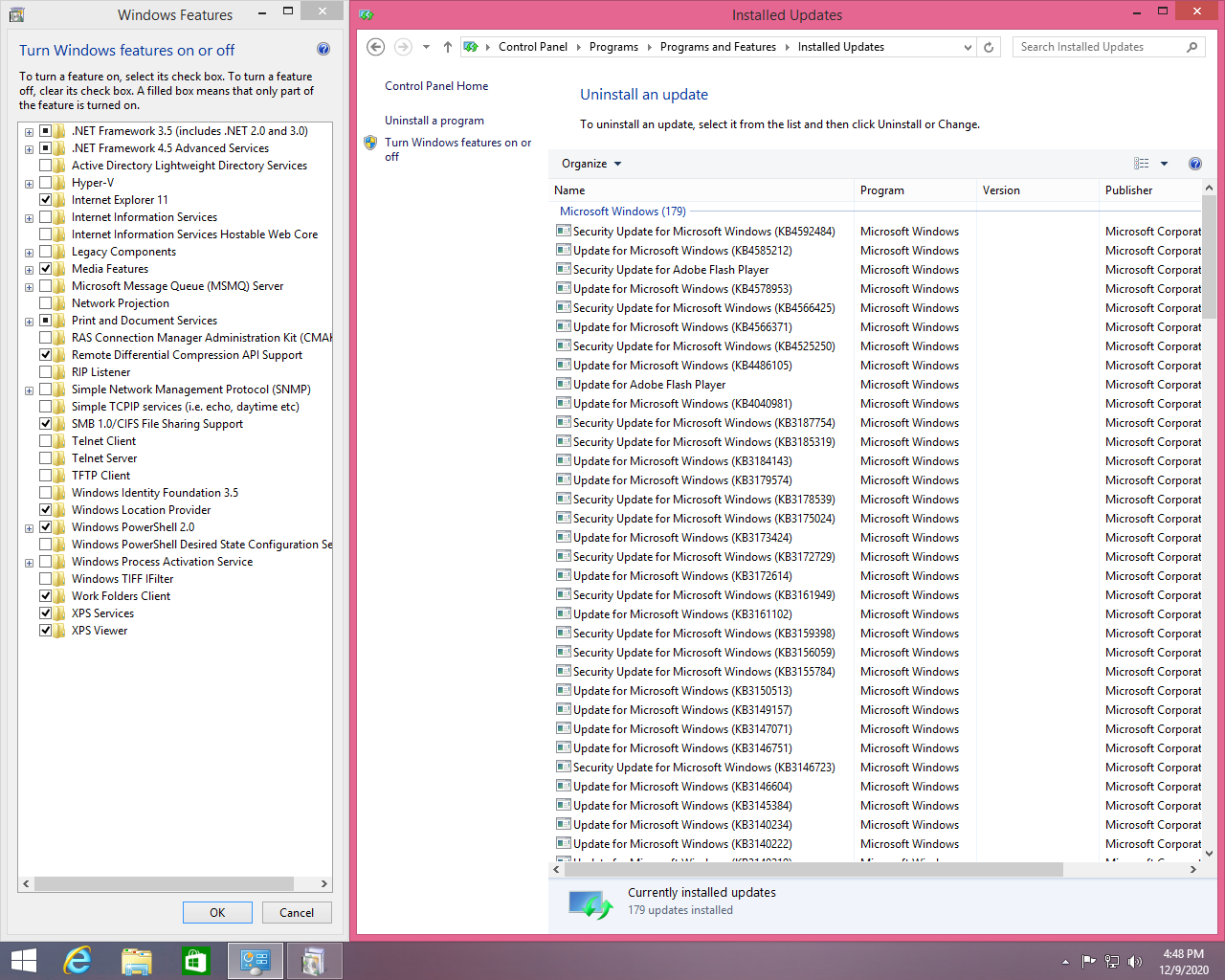Screen dimensions: 1225x980
Task: Open the Store app from taskbar
Action: point(195,961)
